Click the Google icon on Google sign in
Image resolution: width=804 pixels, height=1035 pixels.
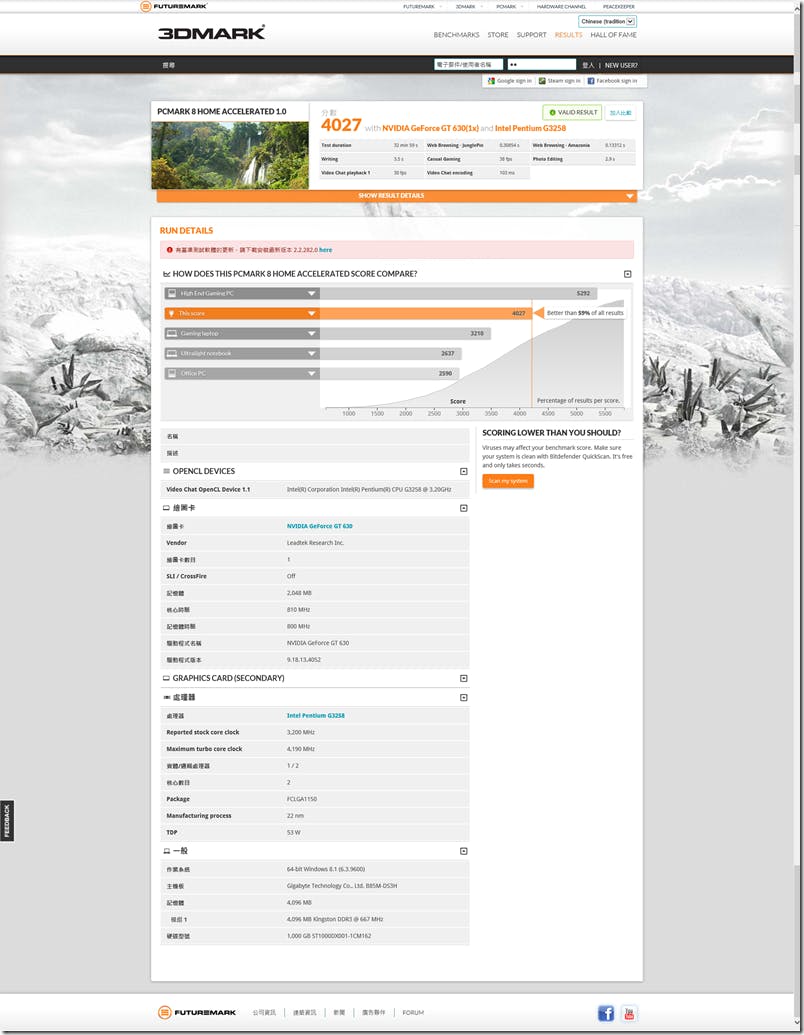pyautogui.click(x=491, y=81)
